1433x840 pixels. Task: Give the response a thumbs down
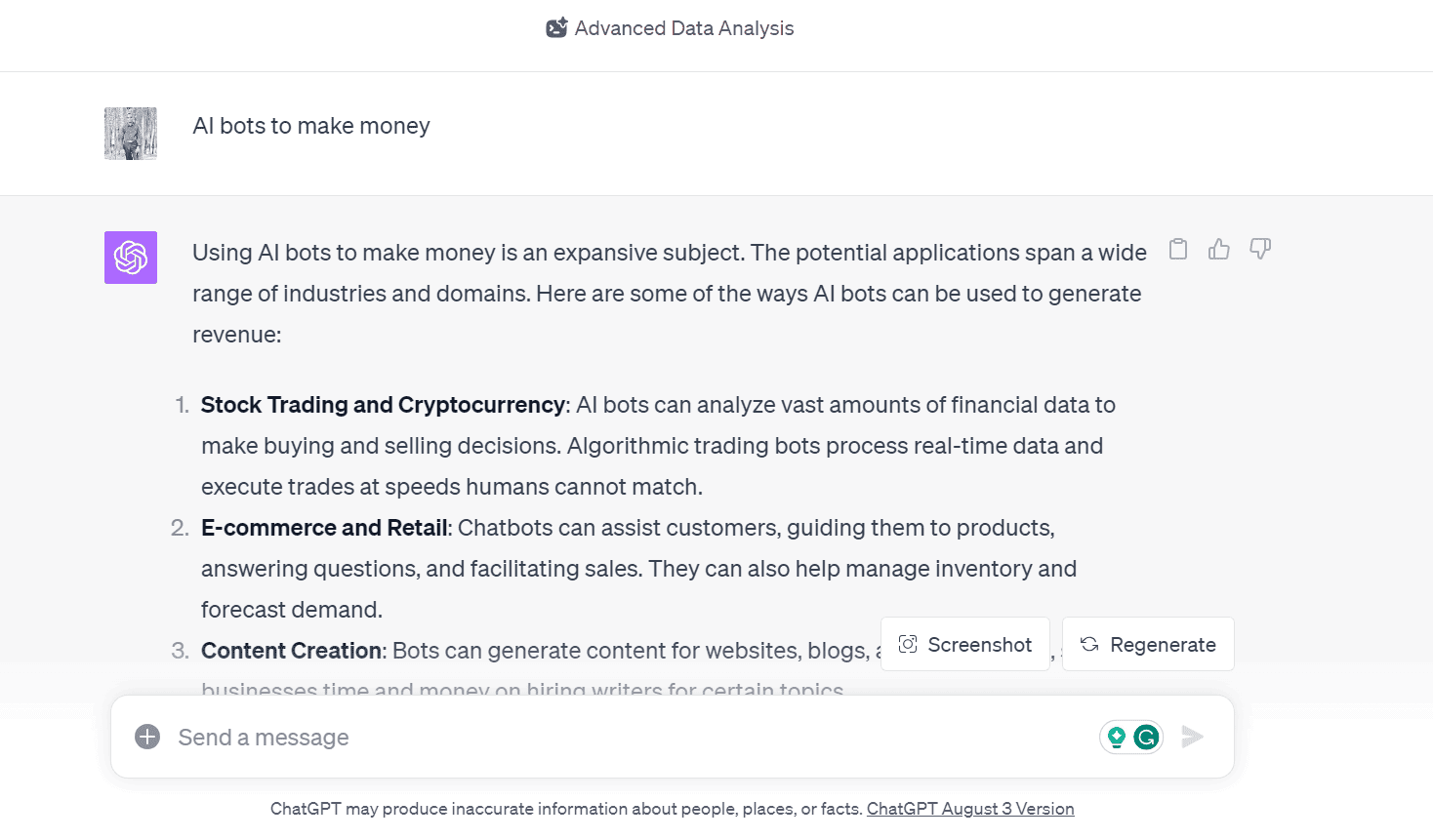pyautogui.click(x=1260, y=250)
